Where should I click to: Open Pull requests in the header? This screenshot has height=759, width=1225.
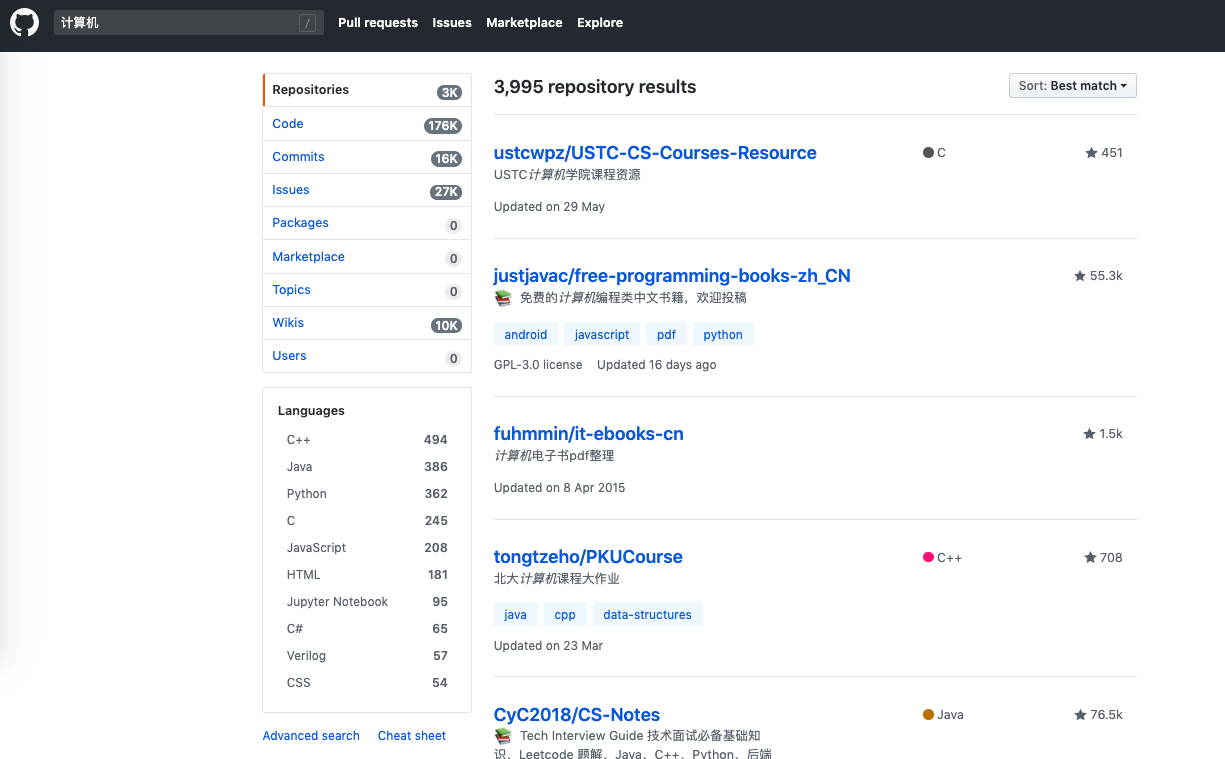point(378,23)
